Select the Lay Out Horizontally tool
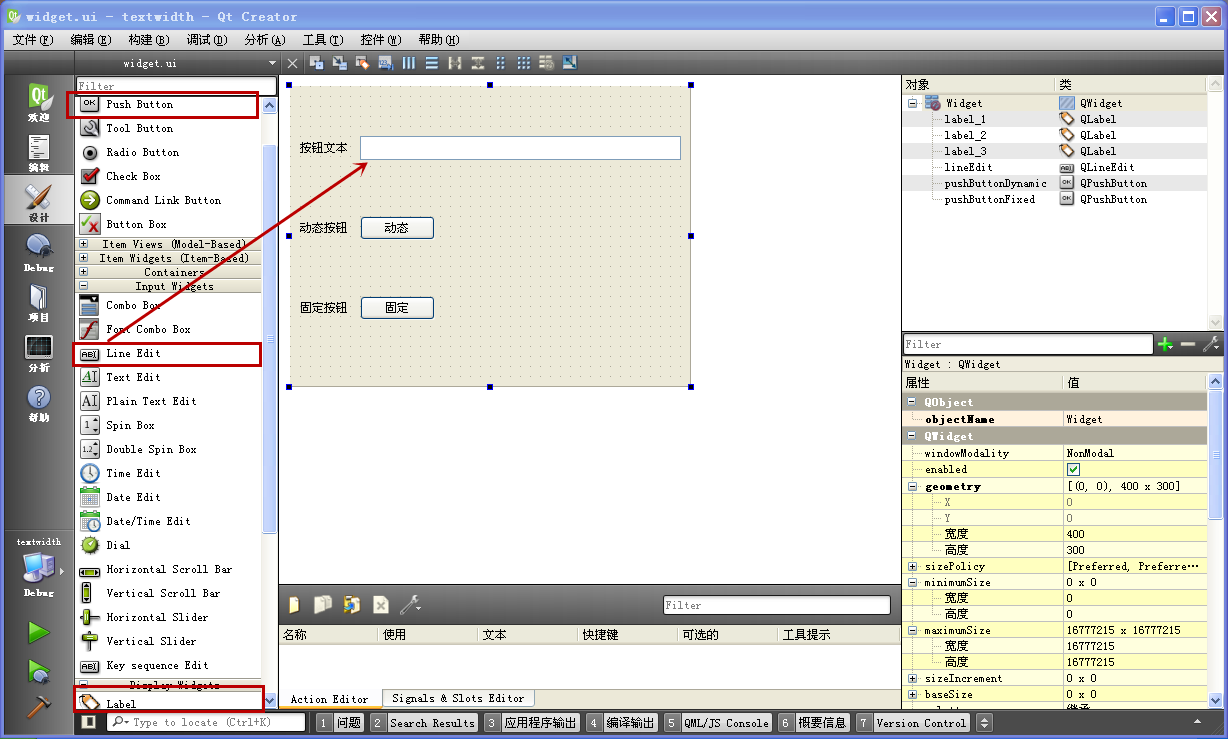The image size is (1228, 739). (408, 62)
